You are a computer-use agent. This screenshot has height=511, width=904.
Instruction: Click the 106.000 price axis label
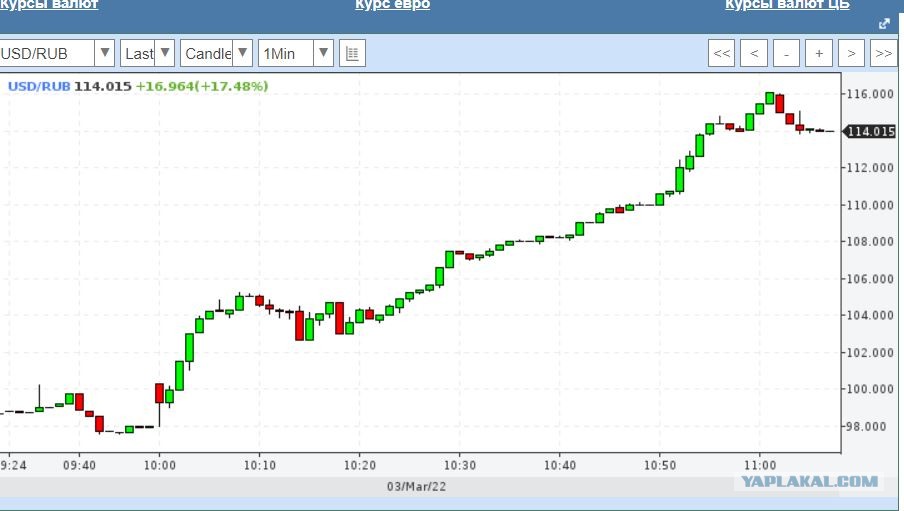pyautogui.click(x=870, y=279)
